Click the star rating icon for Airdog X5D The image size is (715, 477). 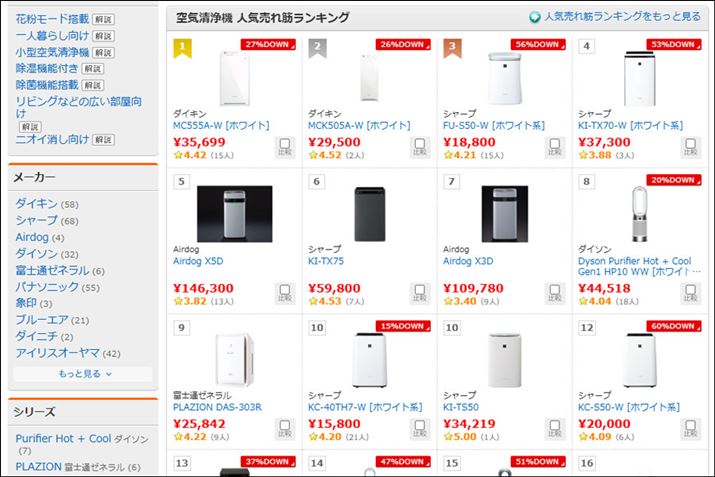[x=180, y=300]
